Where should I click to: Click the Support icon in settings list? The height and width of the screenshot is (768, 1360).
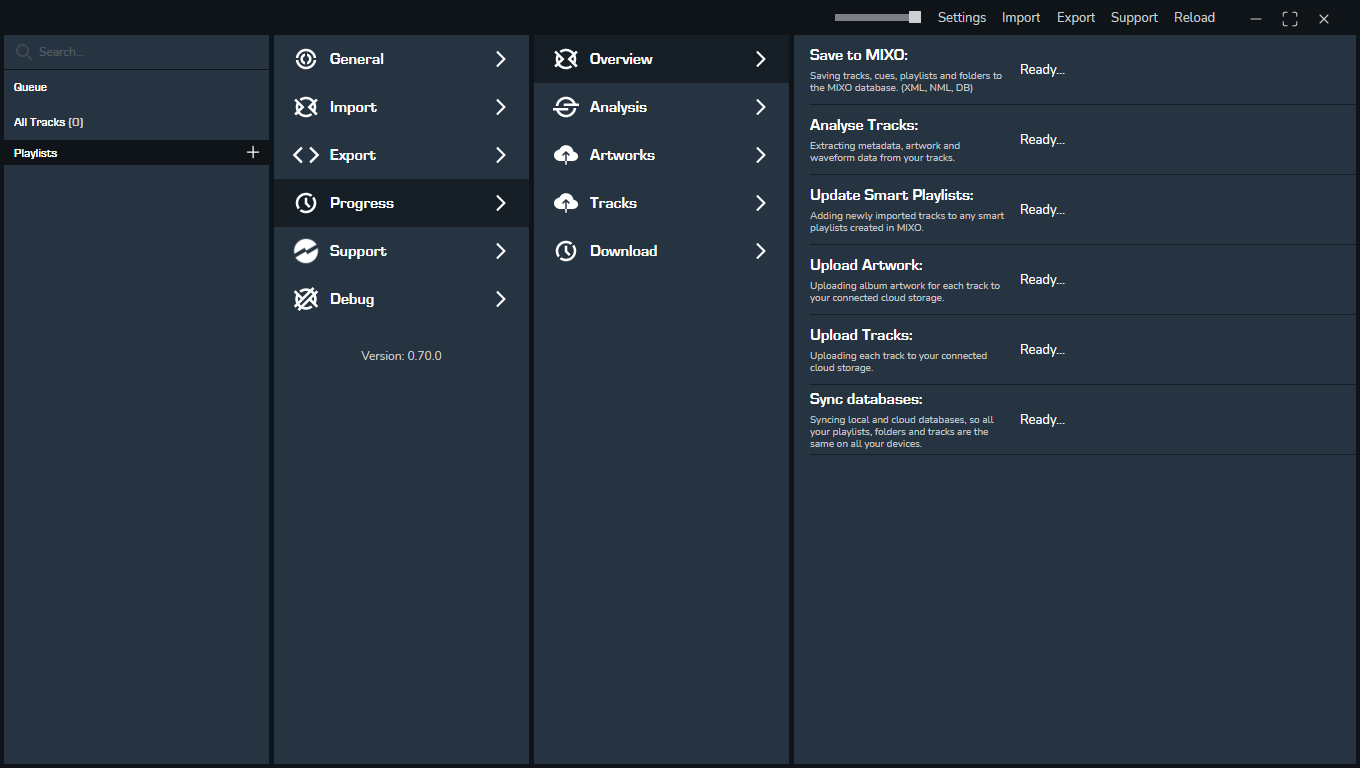(306, 251)
